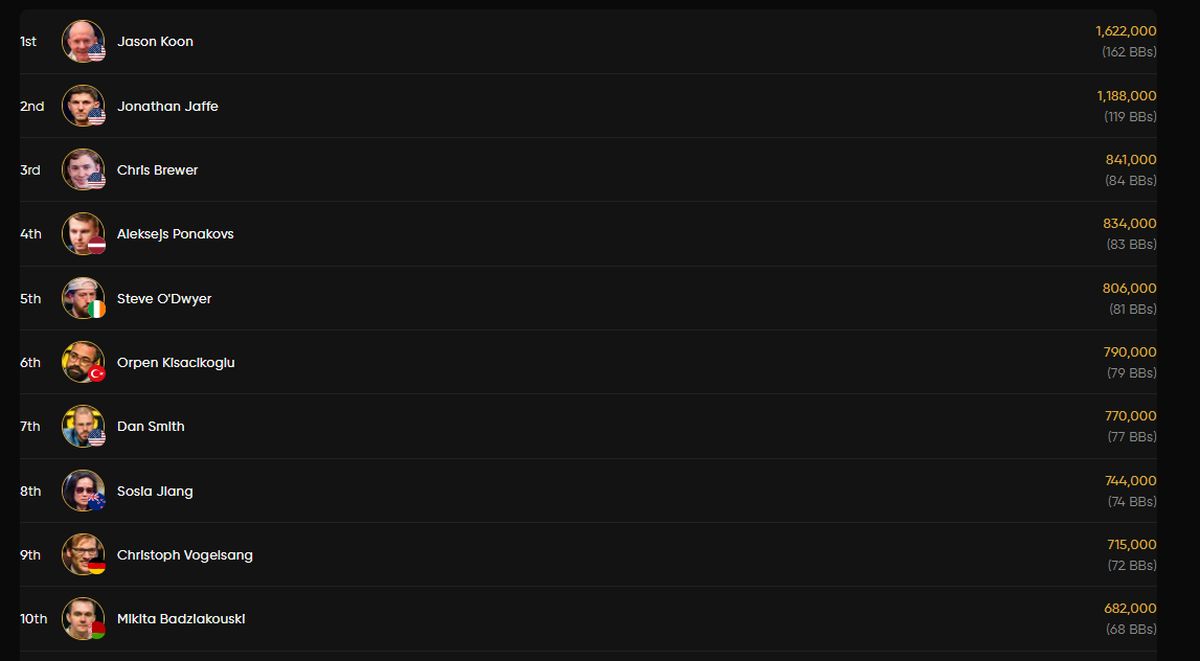Image resolution: width=1200 pixels, height=661 pixels.
Task: Click the Jason Koon player name
Action: pos(155,42)
